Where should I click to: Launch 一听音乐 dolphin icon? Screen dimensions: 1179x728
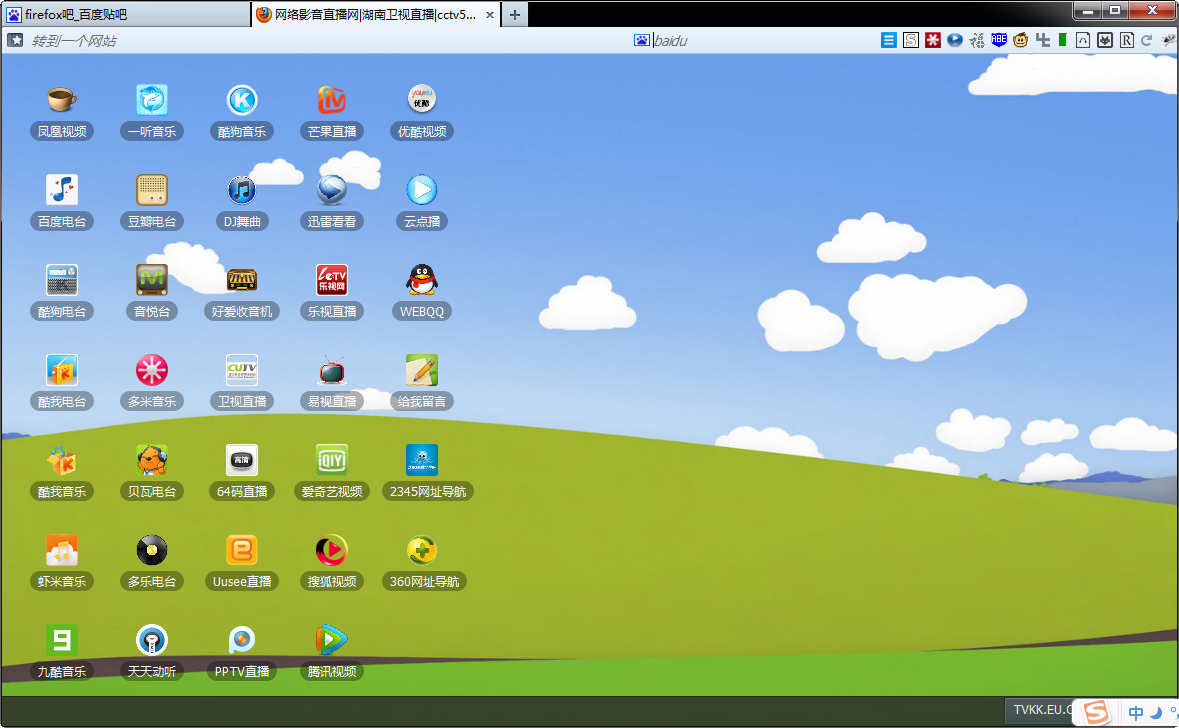click(x=152, y=99)
